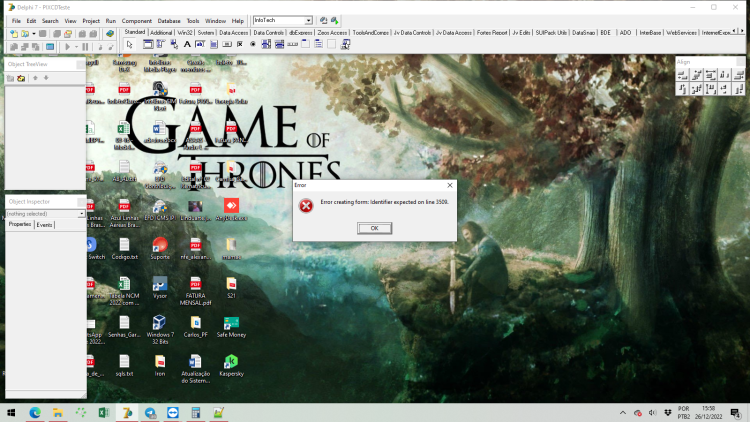750x422 pixels.
Task: Switch to Object Inspector Events tab
Action: [x=44, y=225]
